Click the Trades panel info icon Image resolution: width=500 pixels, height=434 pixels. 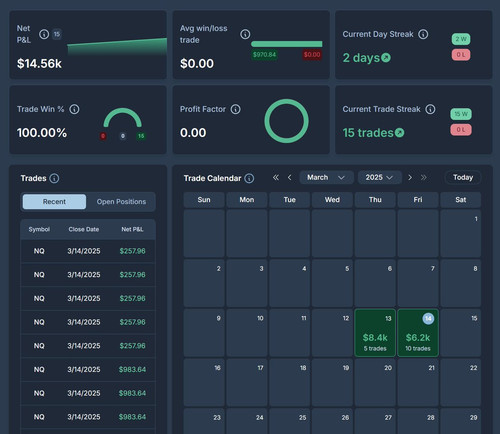pyautogui.click(x=54, y=178)
